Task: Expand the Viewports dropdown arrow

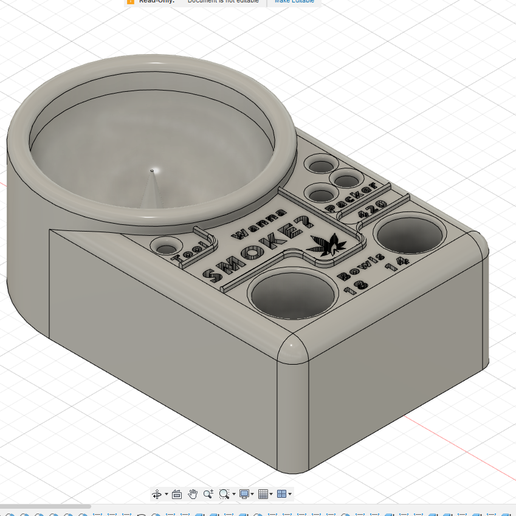Action: [x=290, y=494]
